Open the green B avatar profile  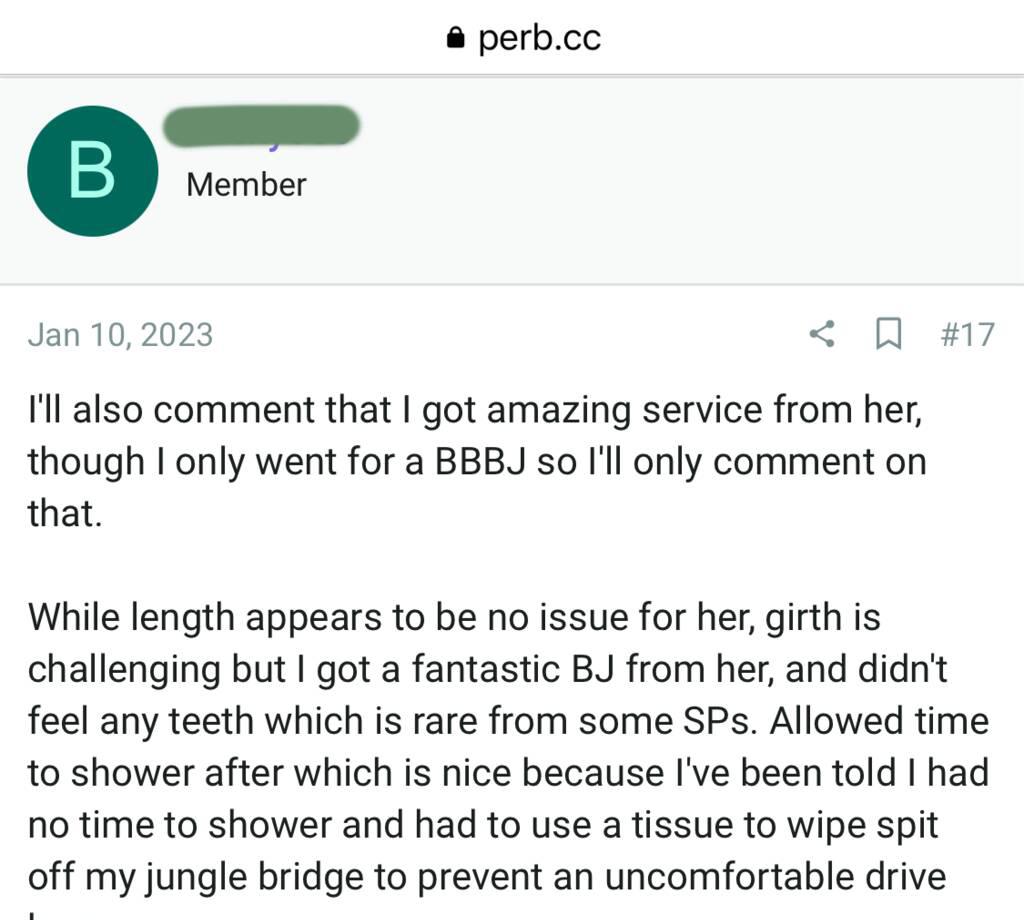92,171
